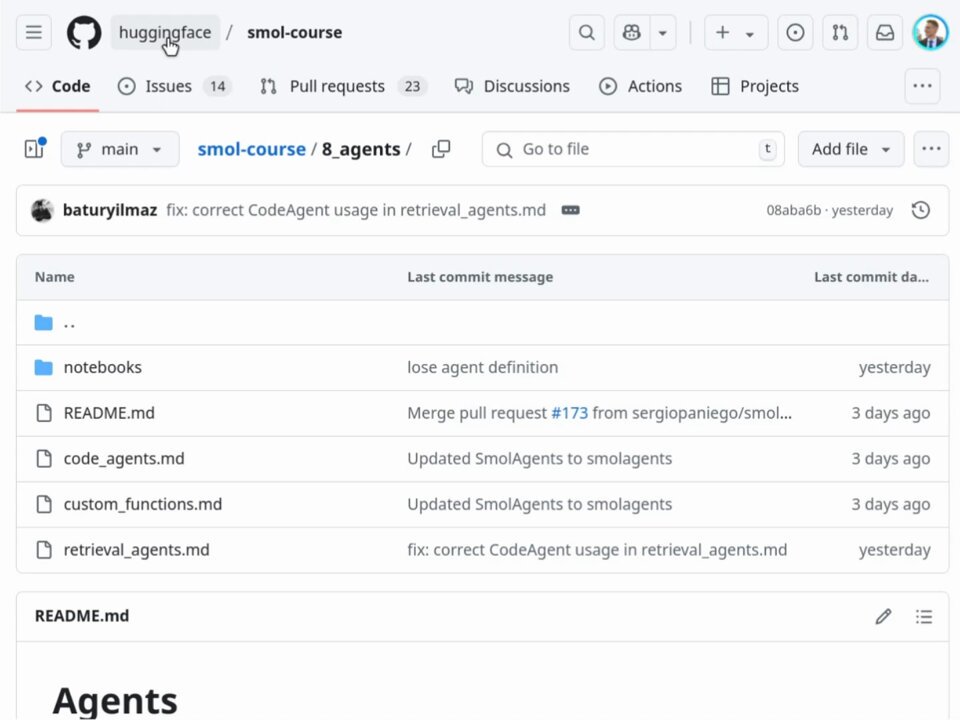960x720 pixels.
Task: Toggle the file tree side panel
Action: (x=34, y=149)
